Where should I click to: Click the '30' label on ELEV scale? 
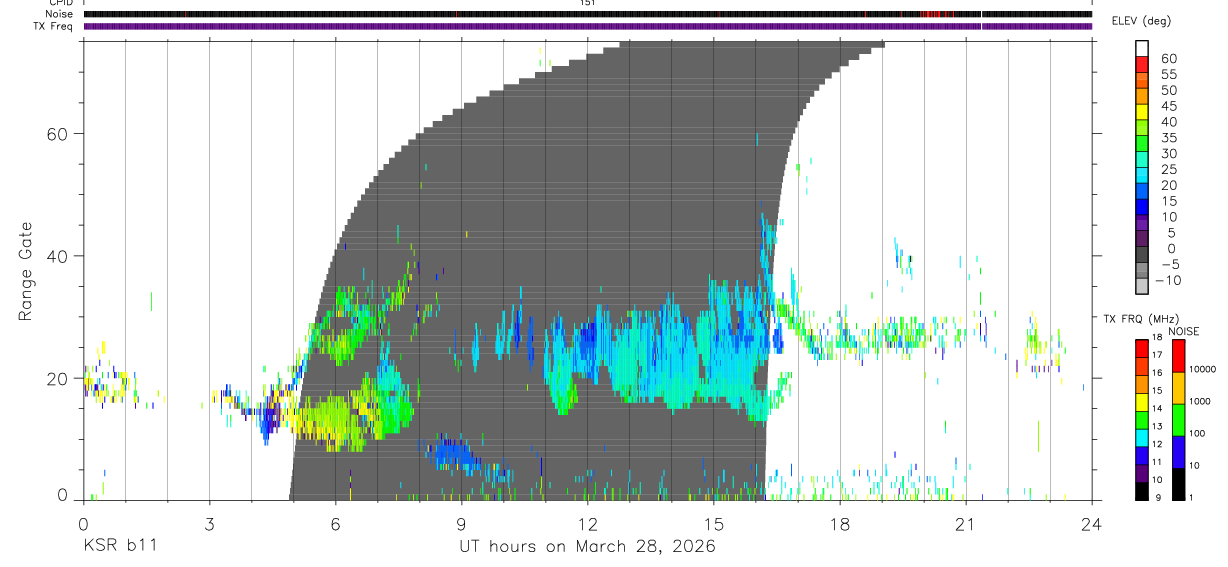1168,154
